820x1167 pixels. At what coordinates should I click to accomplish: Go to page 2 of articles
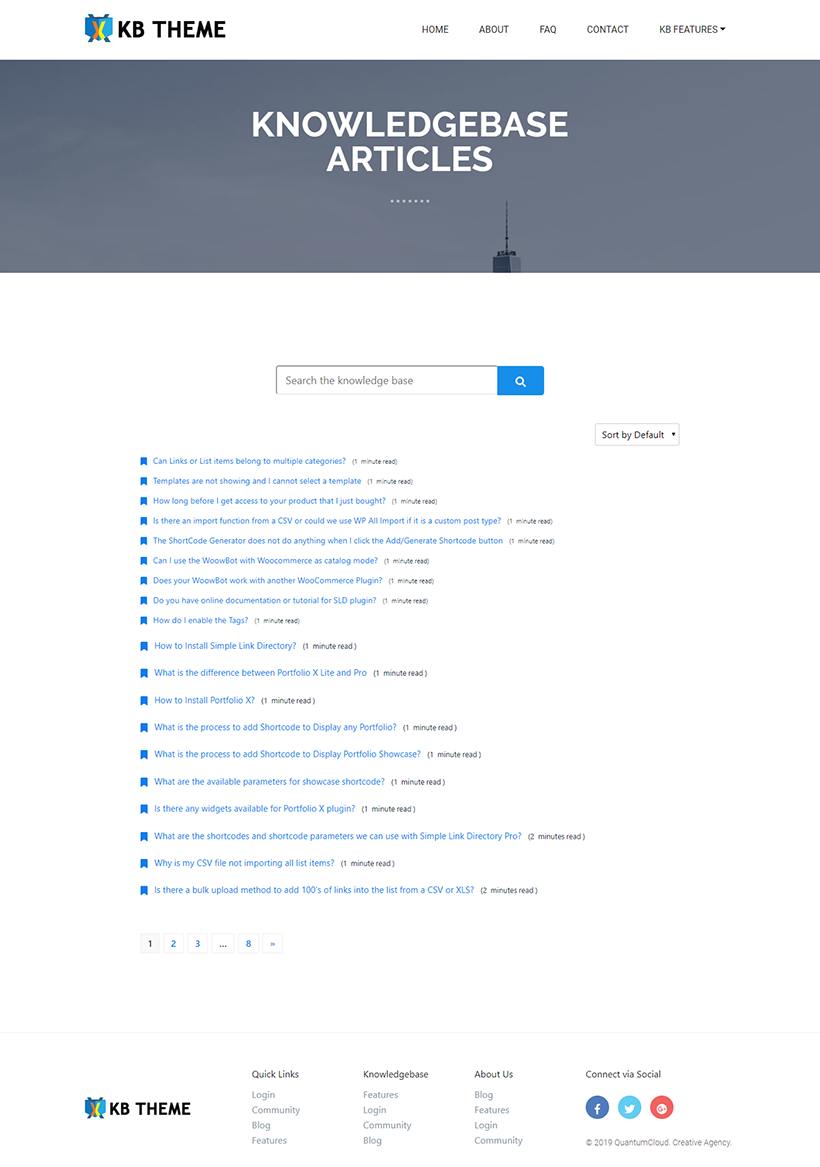tap(173, 944)
